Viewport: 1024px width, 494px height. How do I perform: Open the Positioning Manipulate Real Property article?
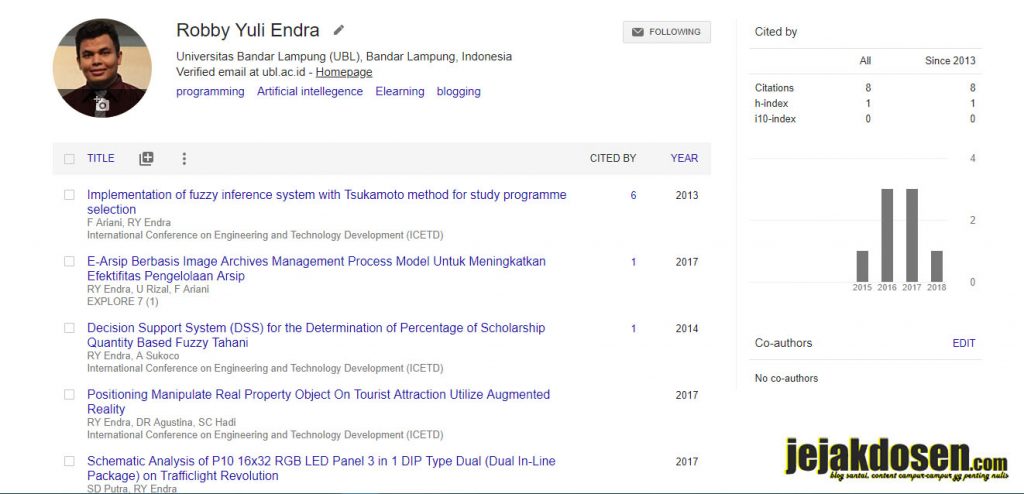(318, 402)
